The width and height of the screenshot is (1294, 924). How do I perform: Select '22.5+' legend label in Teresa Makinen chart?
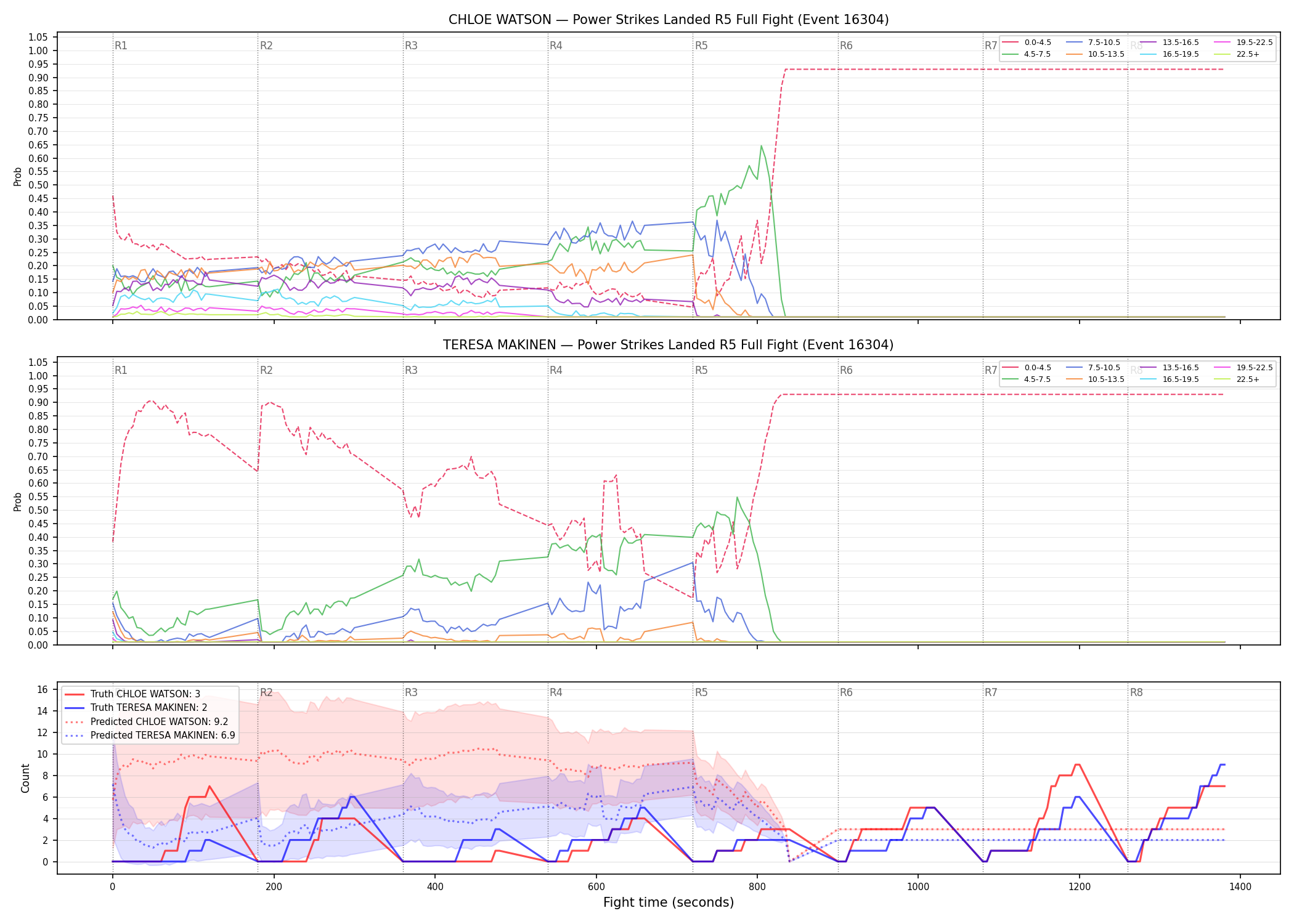click(x=1248, y=379)
